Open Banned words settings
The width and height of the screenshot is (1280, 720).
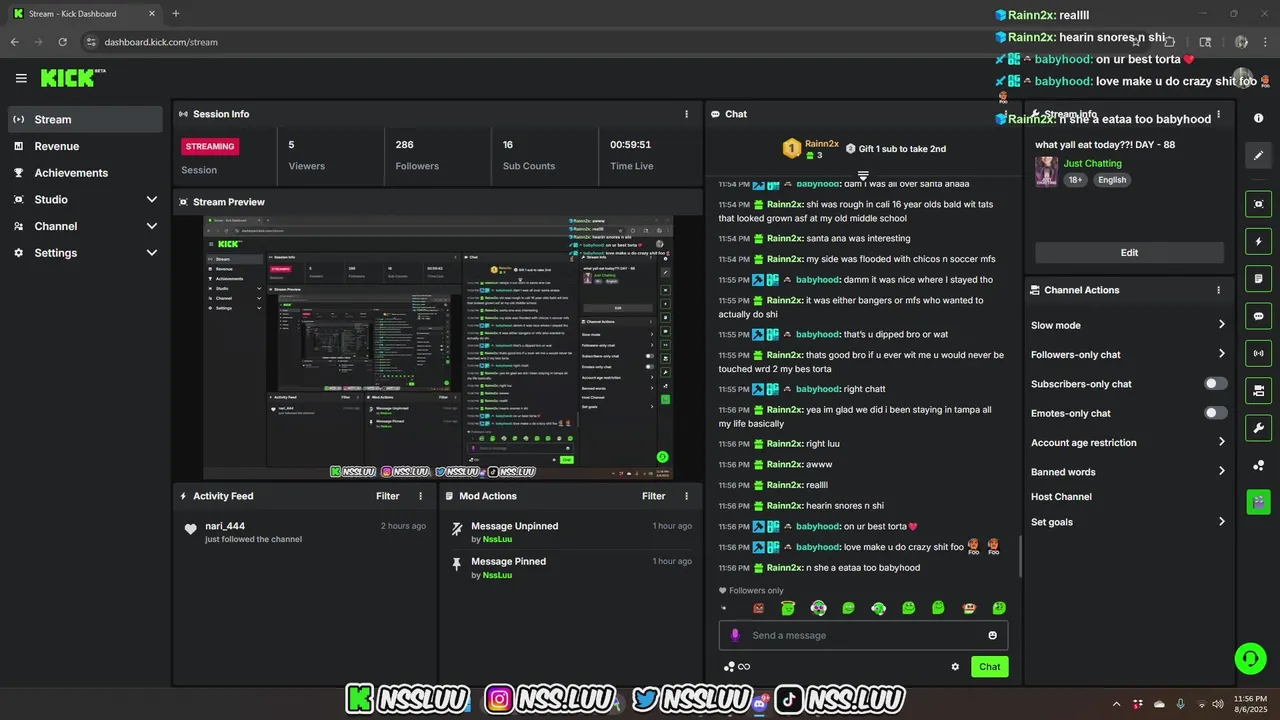[1128, 471]
